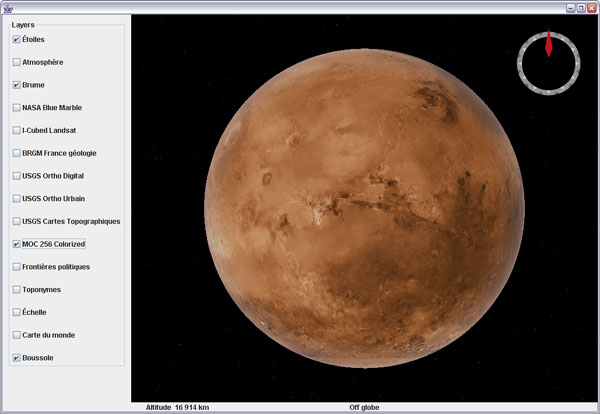Screen dimensions: 600x414
Task: Click the Mars globe
Action: [x=364, y=208]
